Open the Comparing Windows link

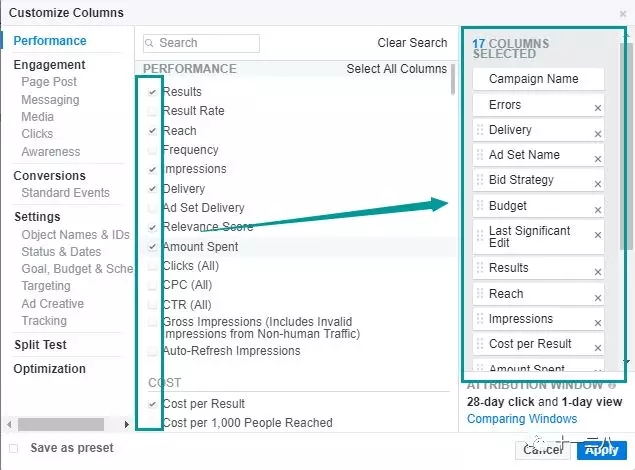click(522, 419)
